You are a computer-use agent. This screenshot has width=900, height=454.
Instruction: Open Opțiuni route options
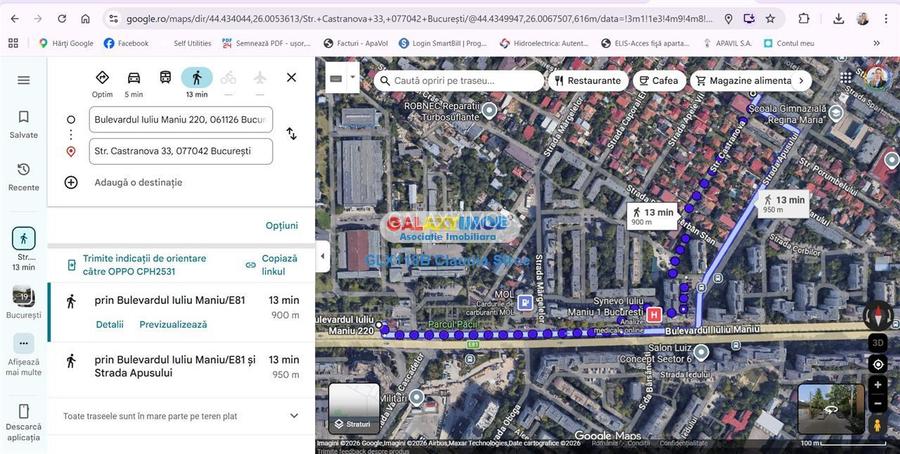(x=282, y=226)
